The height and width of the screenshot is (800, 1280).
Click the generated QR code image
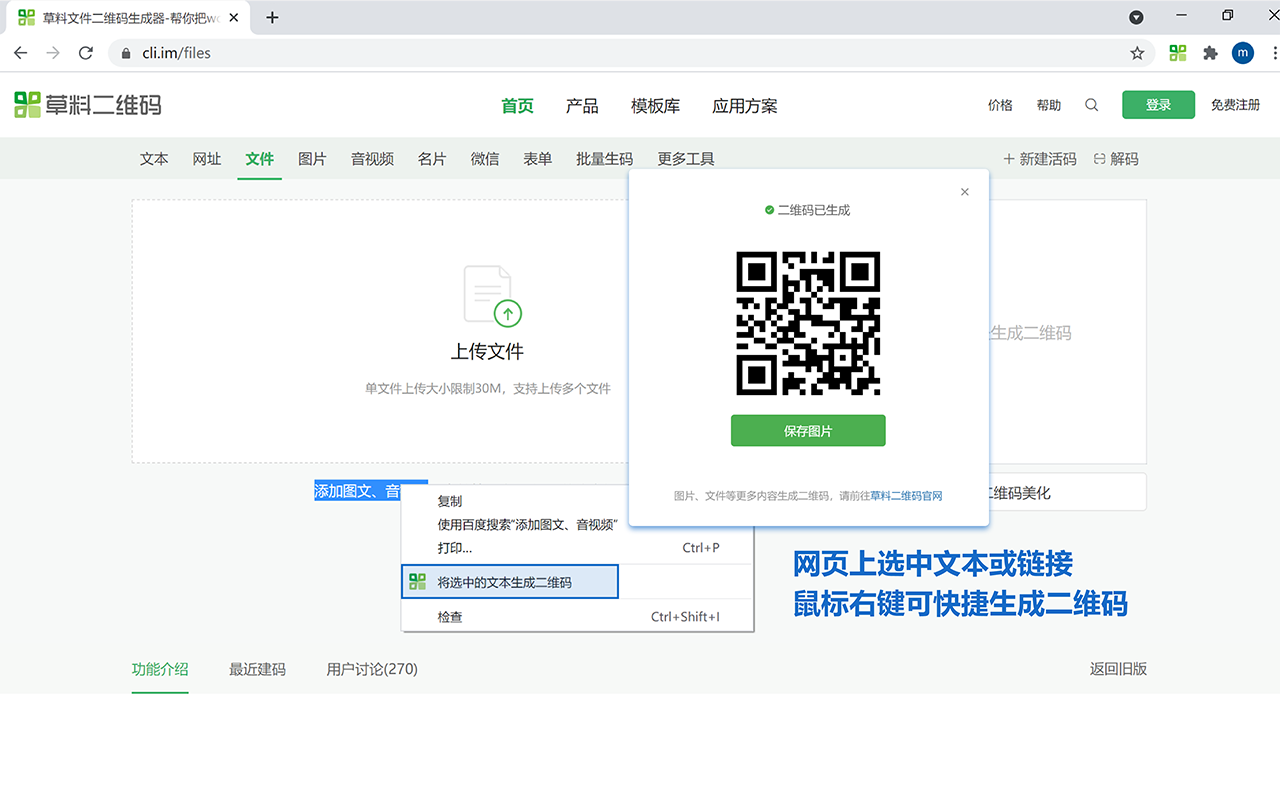(x=808, y=324)
